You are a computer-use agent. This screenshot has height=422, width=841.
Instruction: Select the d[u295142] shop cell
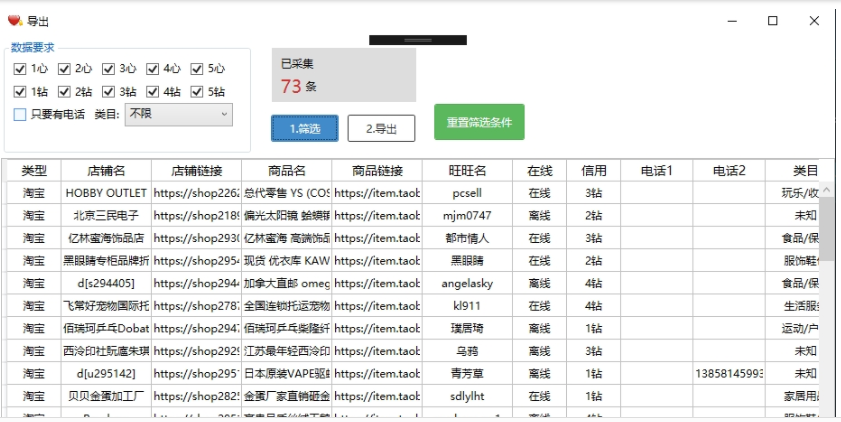pyautogui.click(x=106, y=373)
